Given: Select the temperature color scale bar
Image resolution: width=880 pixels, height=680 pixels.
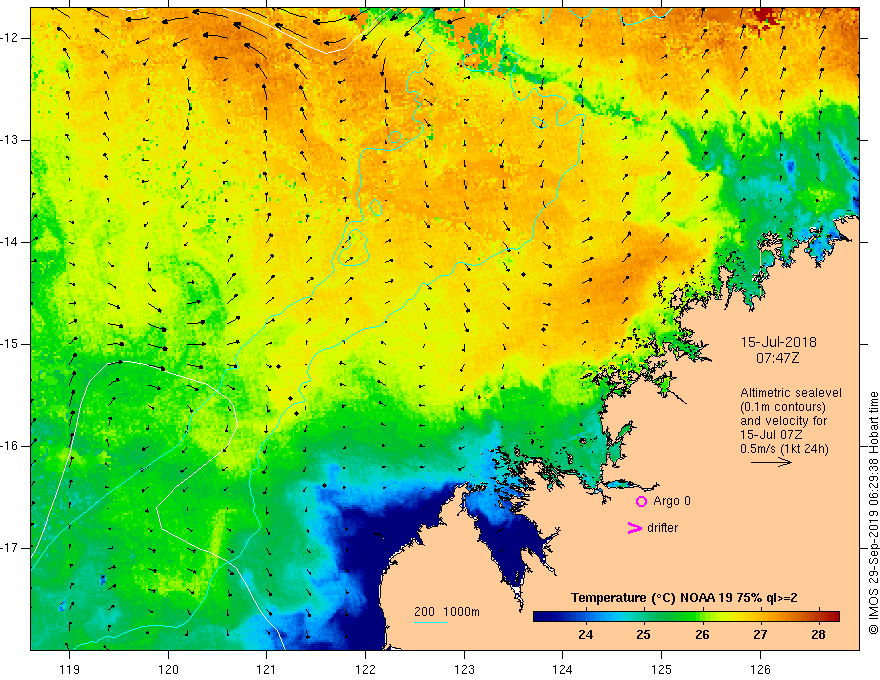Looking at the screenshot, I should coord(686,616).
